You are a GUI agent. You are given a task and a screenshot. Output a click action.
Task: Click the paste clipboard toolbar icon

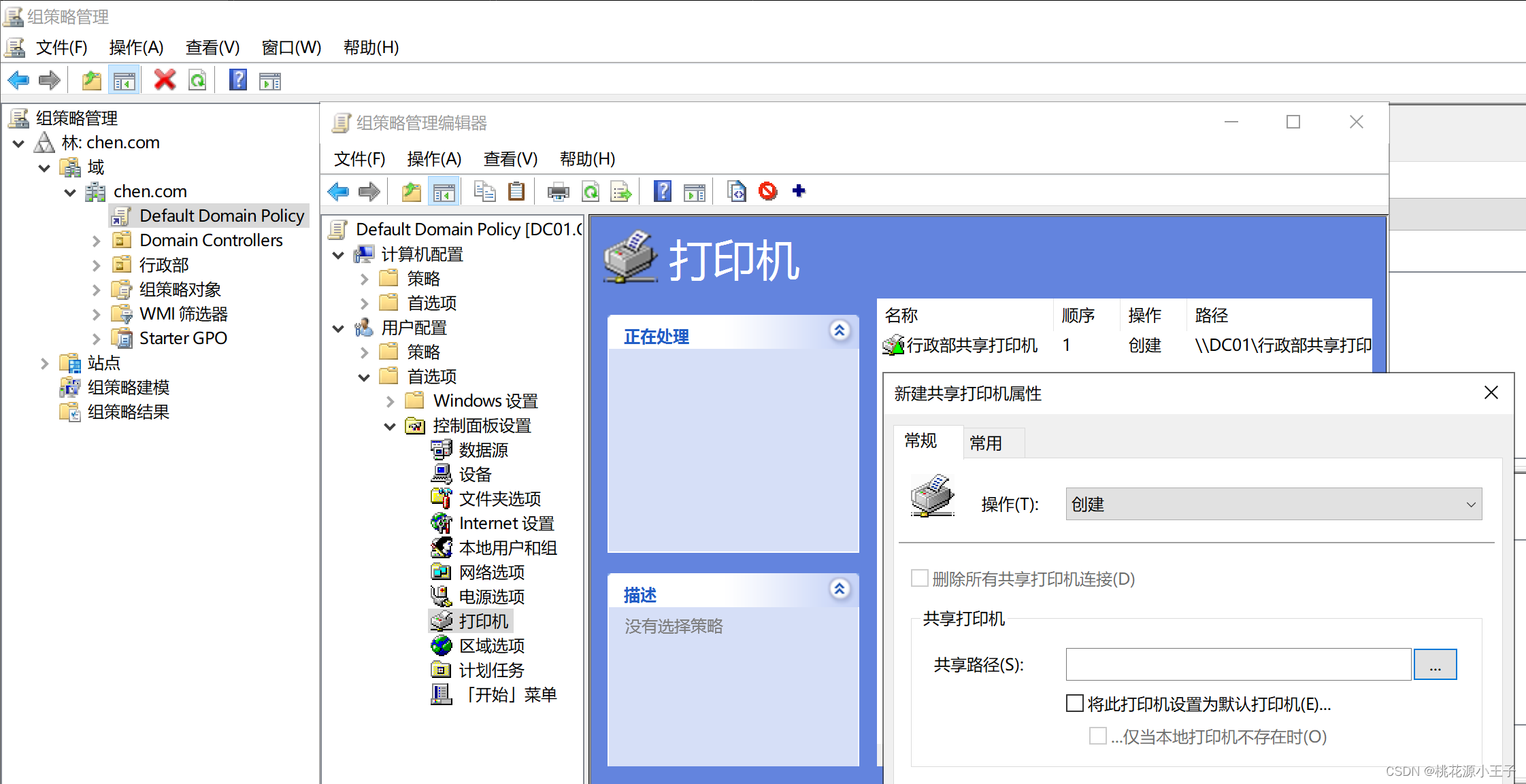[516, 191]
